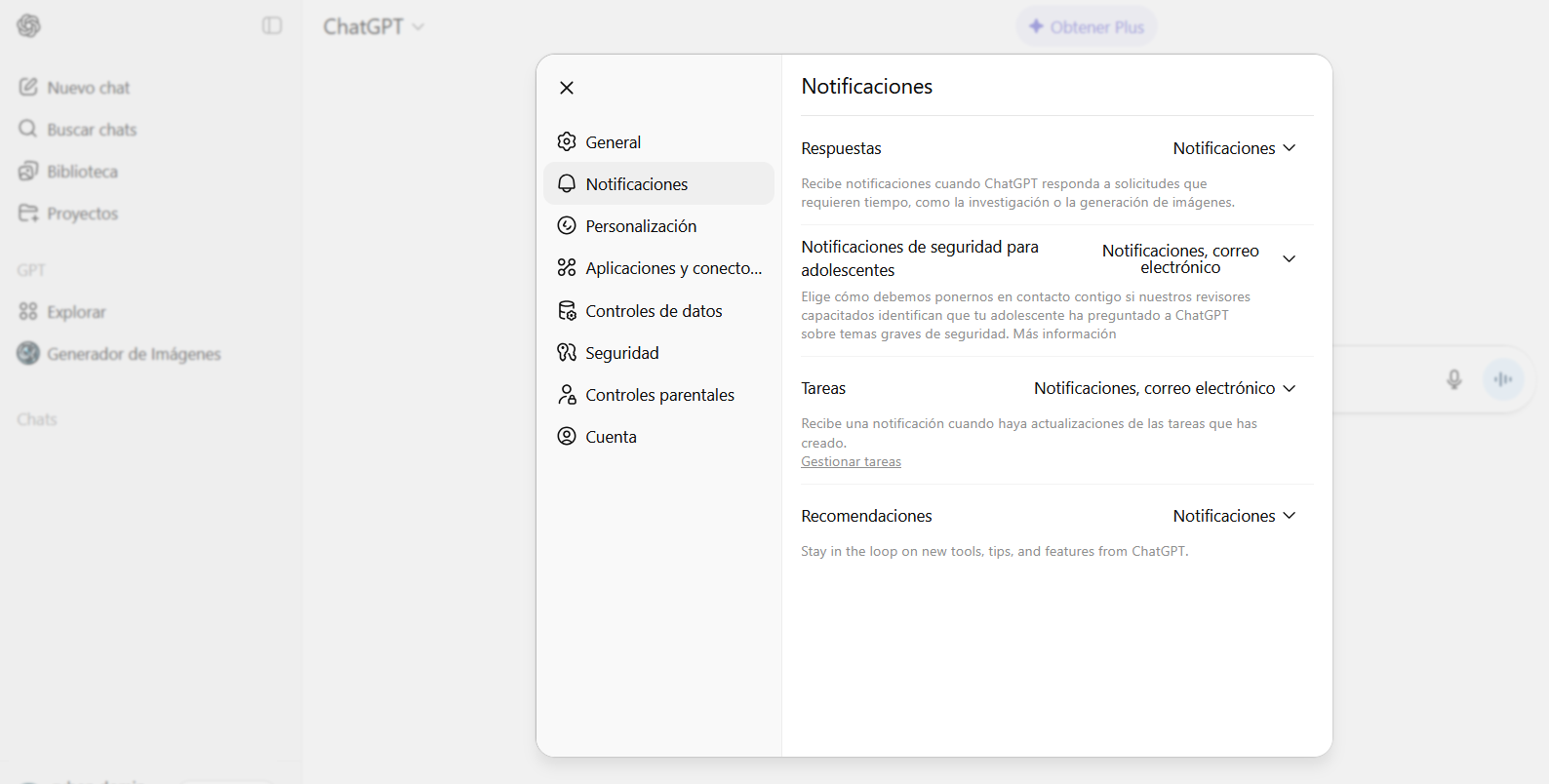Expand the Respuestas notifications dropdown
The height and width of the screenshot is (784, 1549).
(1234, 148)
